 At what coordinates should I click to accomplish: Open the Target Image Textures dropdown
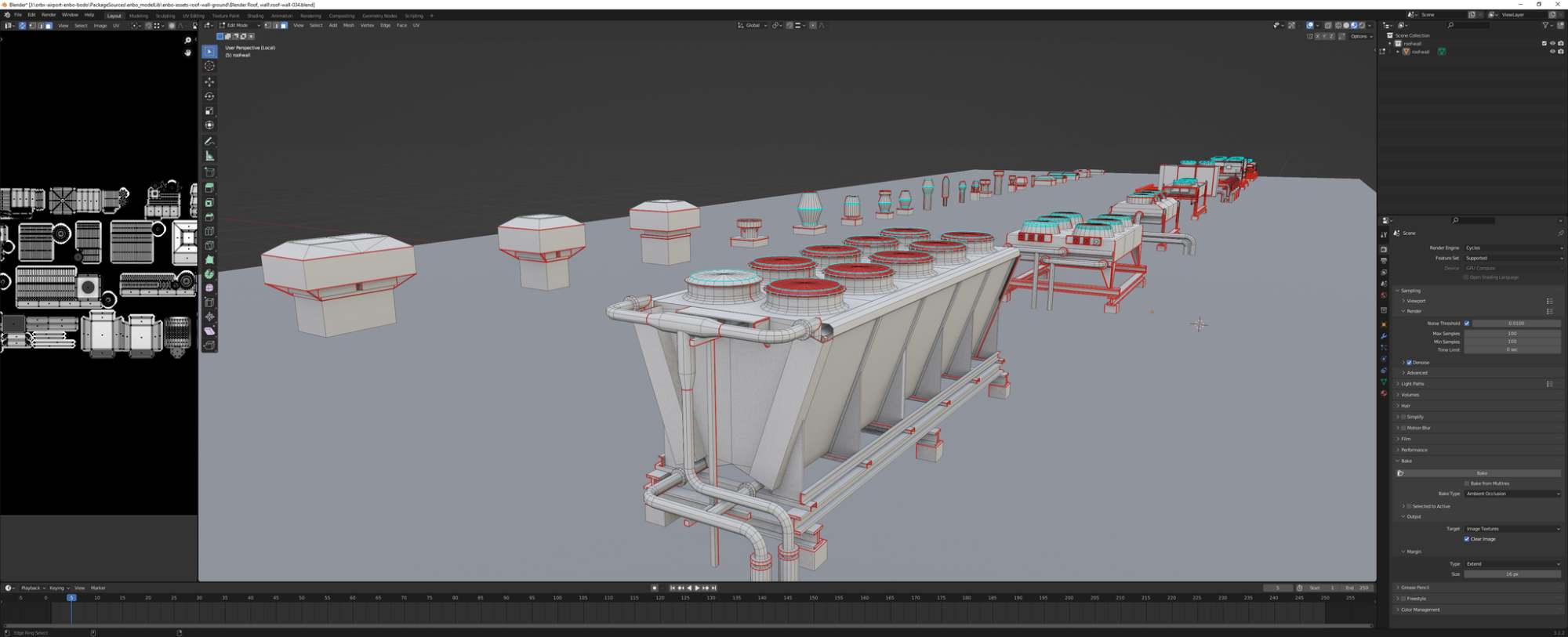(x=1513, y=529)
